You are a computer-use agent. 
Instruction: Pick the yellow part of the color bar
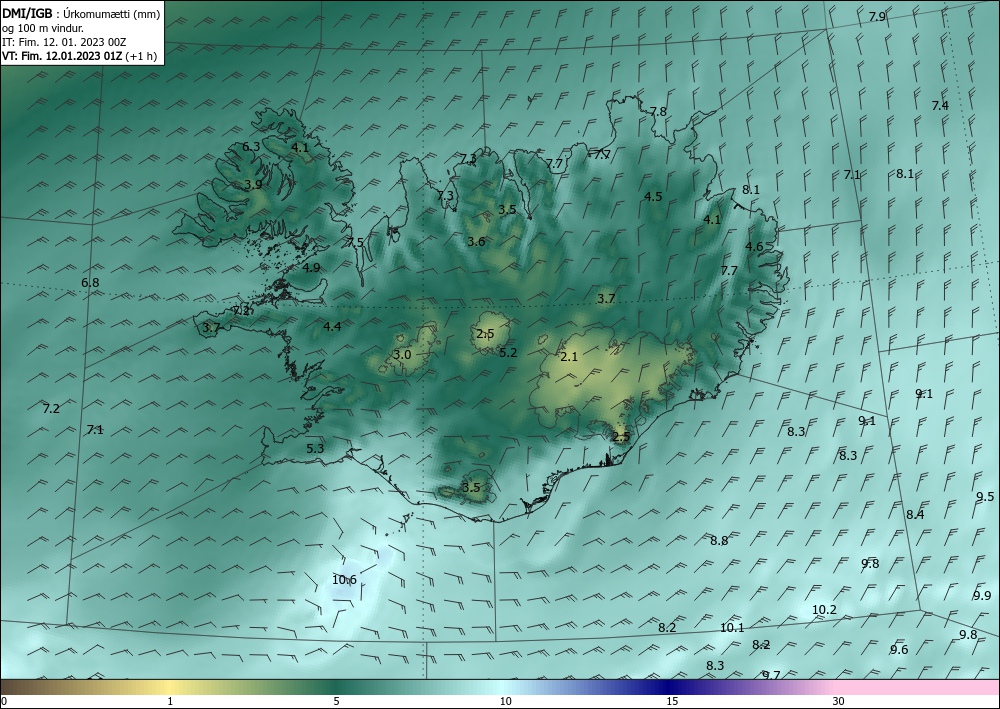click(170, 687)
